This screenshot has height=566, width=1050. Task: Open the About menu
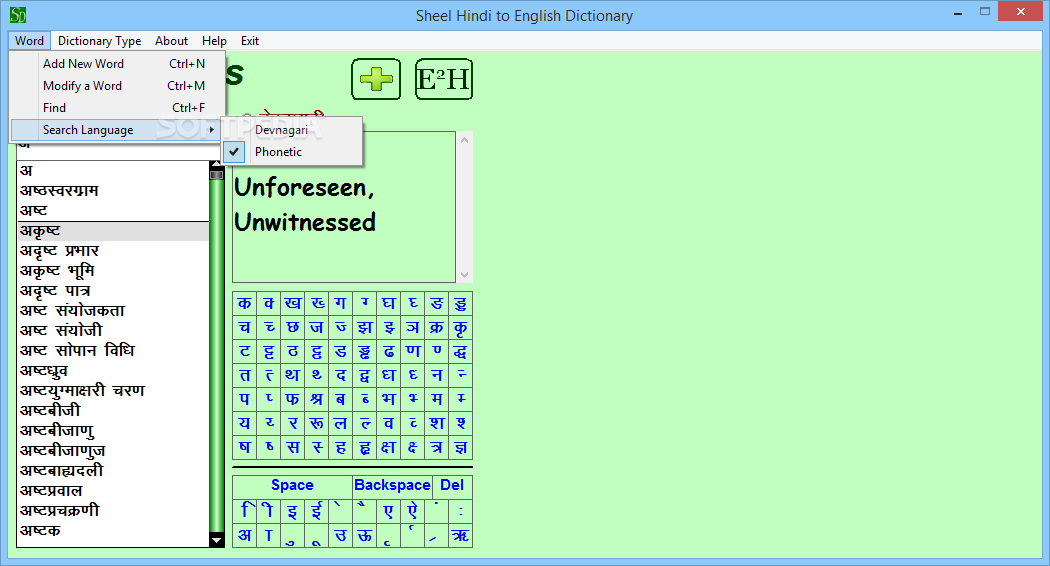click(x=171, y=41)
